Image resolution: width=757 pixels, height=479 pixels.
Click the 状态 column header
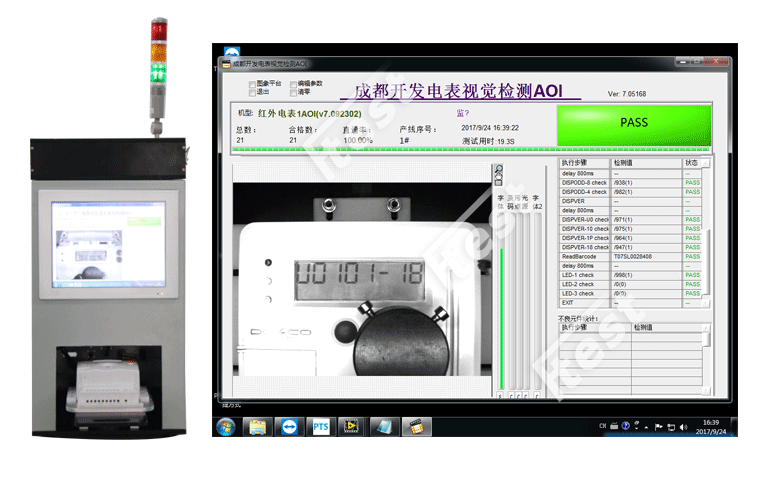tap(692, 162)
